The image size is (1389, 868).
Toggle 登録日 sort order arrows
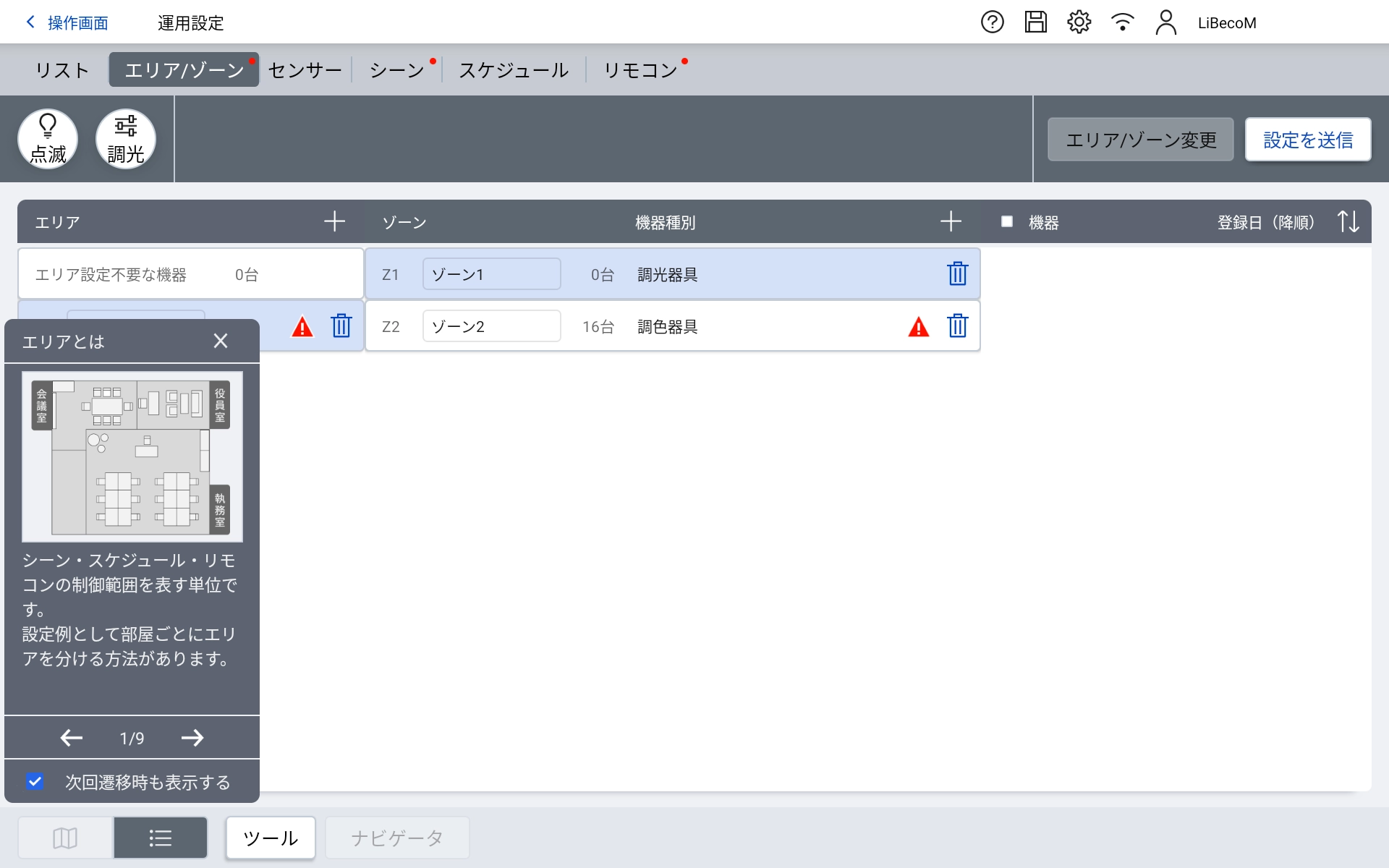pyautogui.click(x=1348, y=221)
